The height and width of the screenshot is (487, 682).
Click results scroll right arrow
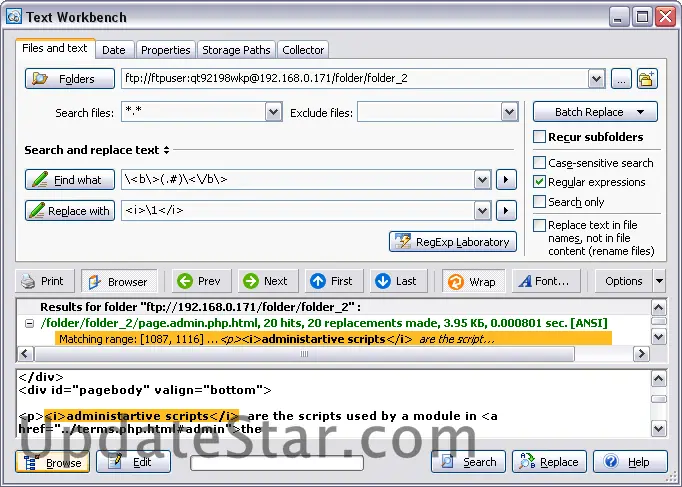click(x=641, y=354)
